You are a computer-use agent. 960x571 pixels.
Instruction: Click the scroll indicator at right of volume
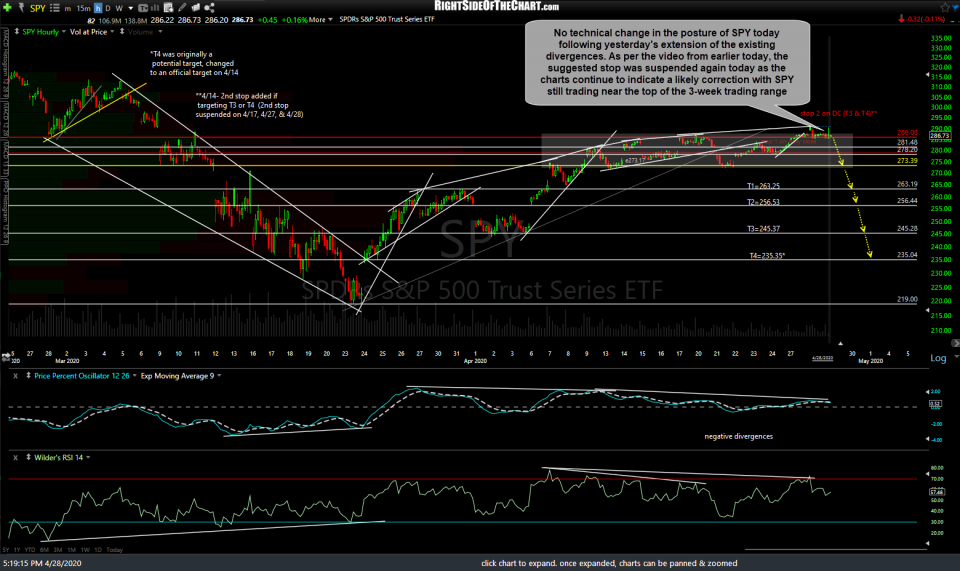(955, 343)
